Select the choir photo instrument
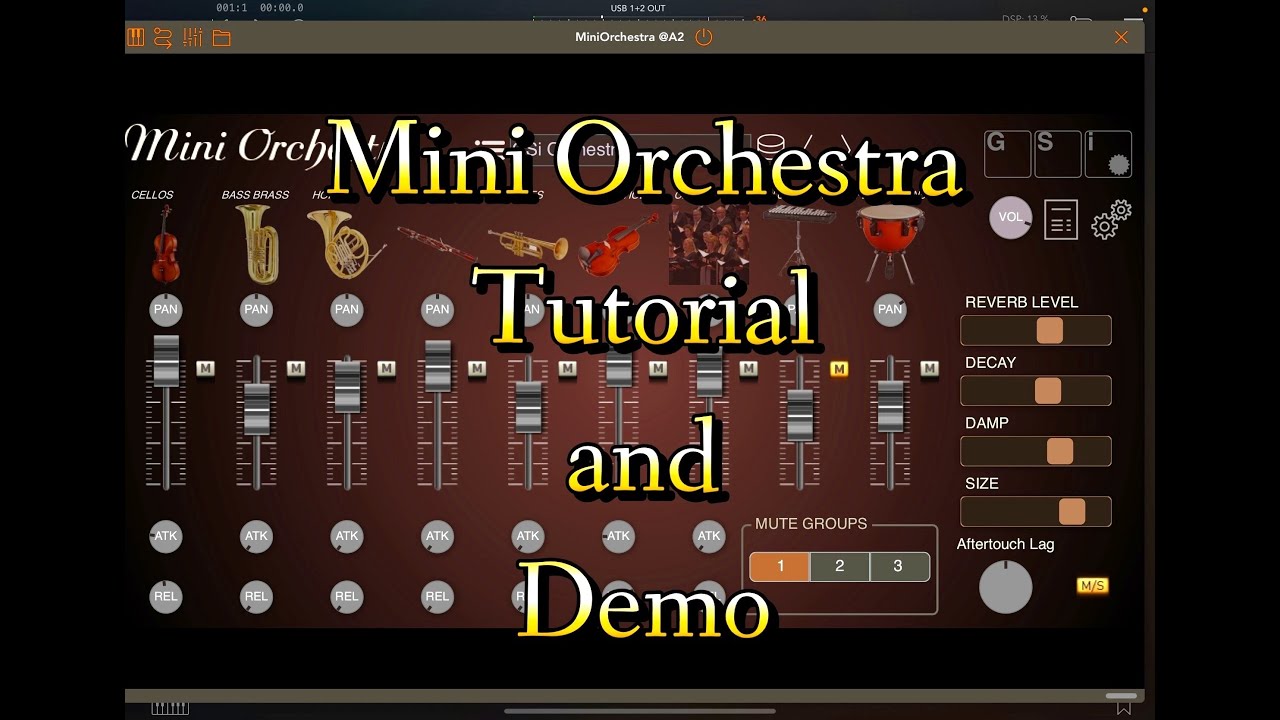The width and height of the screenshot is (1280, 720). pyautogui.click(x=709, y=244)
